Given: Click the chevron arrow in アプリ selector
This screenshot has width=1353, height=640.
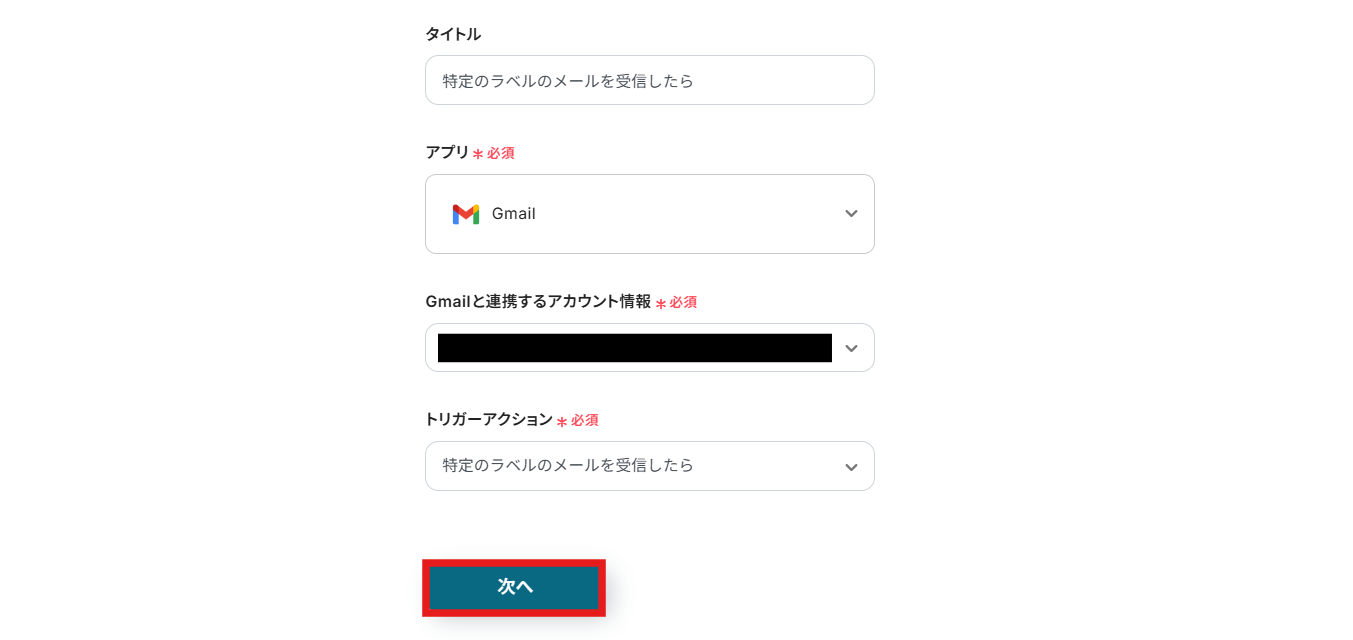Looking at the screenshot, I should tap(851, 214).
